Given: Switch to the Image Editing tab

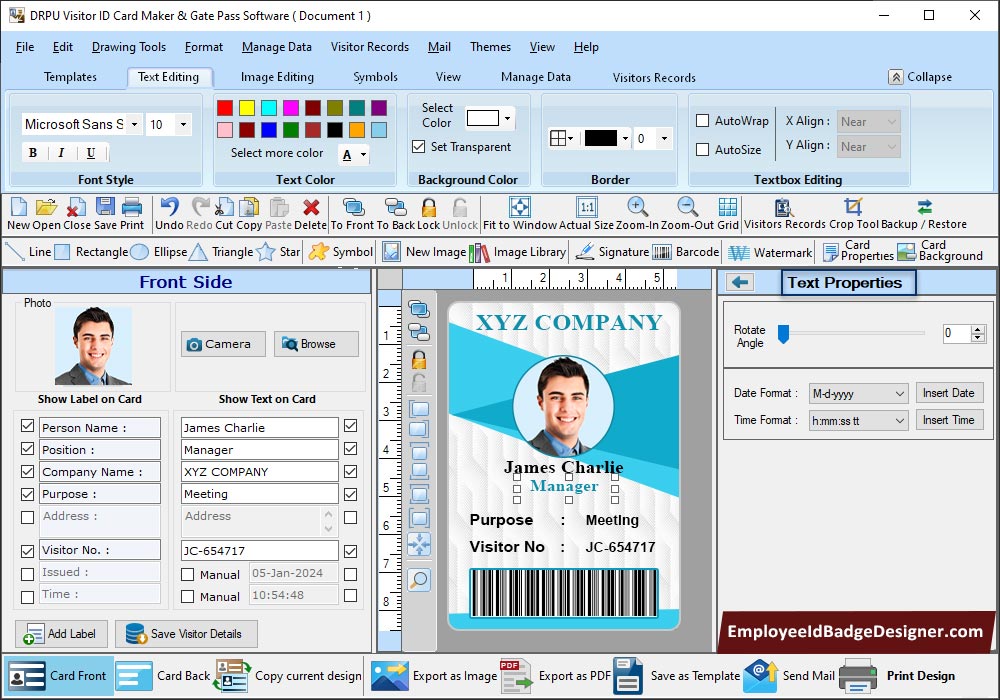Looking at the screenshot, I should tap(277, 77).
